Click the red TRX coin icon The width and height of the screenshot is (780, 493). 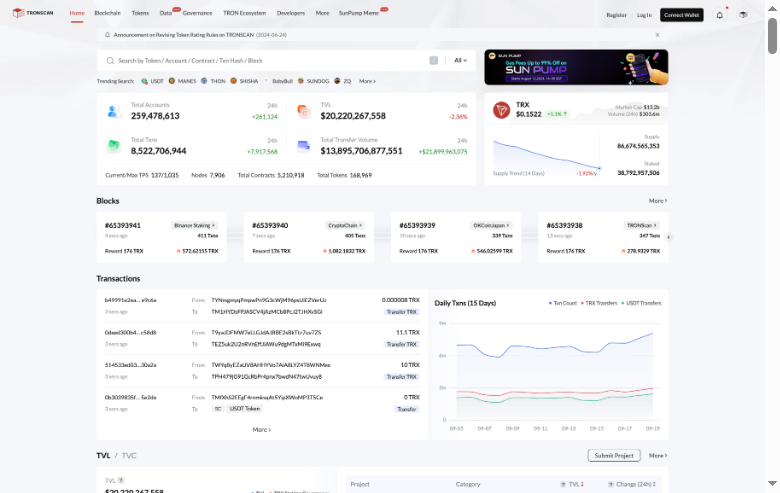[501, 111]
